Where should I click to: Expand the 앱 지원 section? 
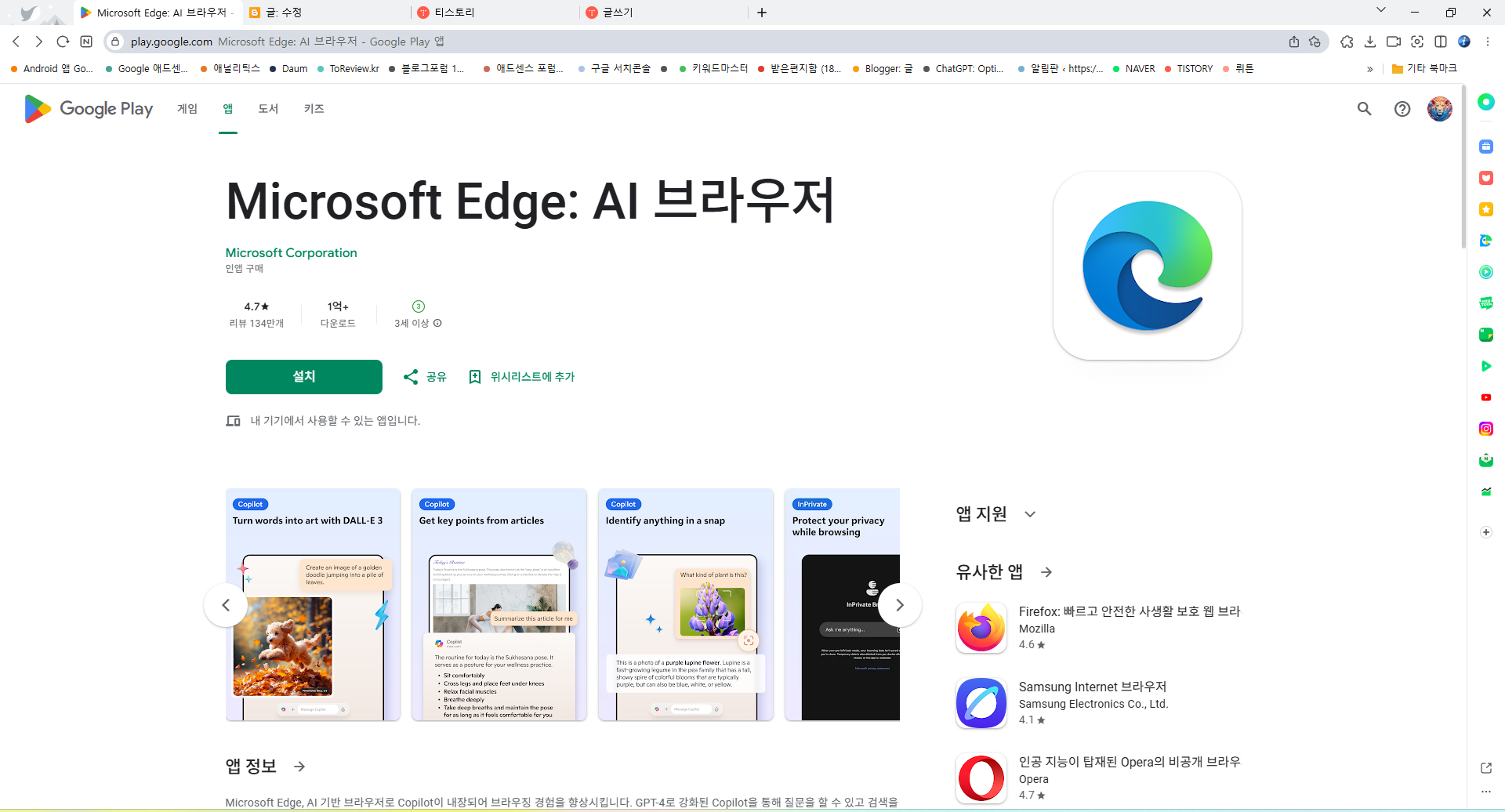tap(1030, 514)
